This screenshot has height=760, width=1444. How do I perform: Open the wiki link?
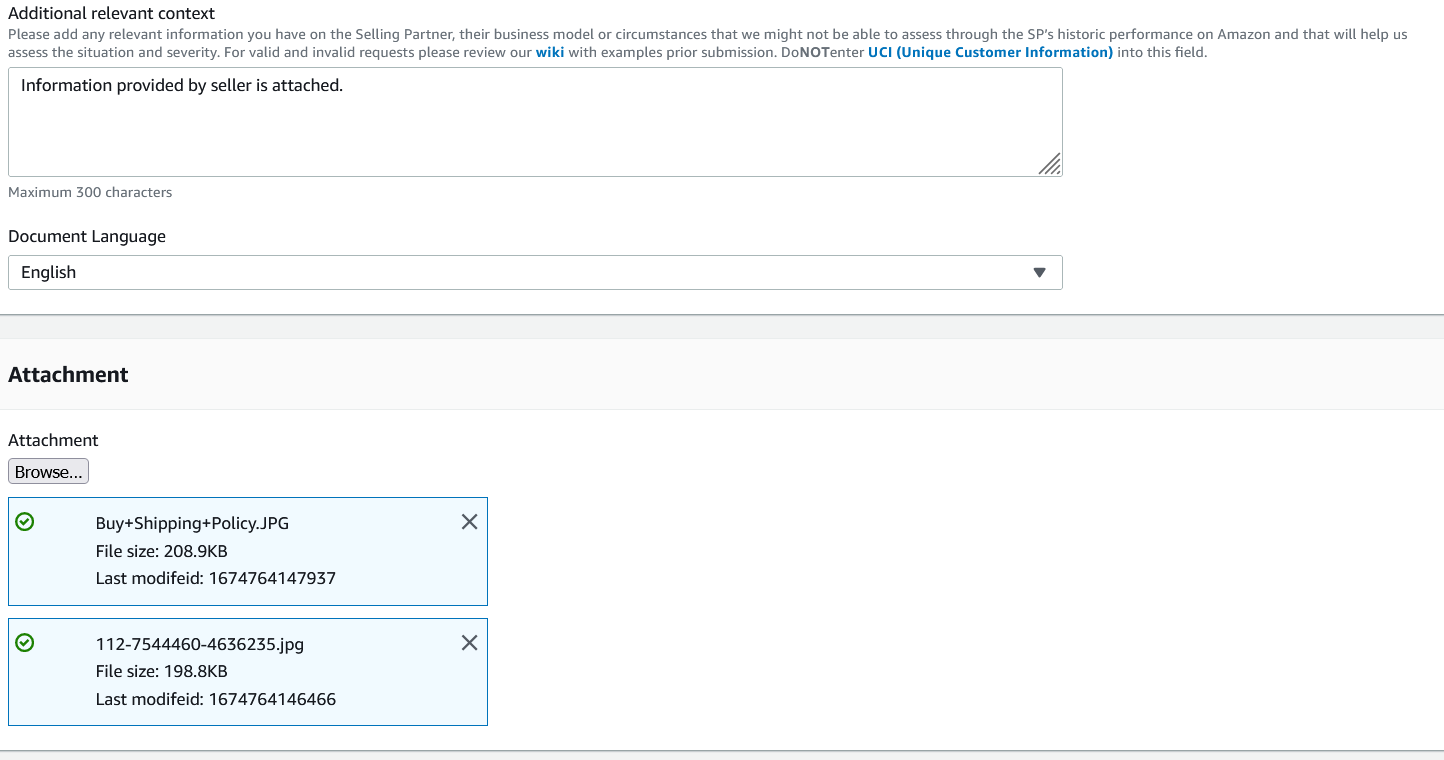550,52
